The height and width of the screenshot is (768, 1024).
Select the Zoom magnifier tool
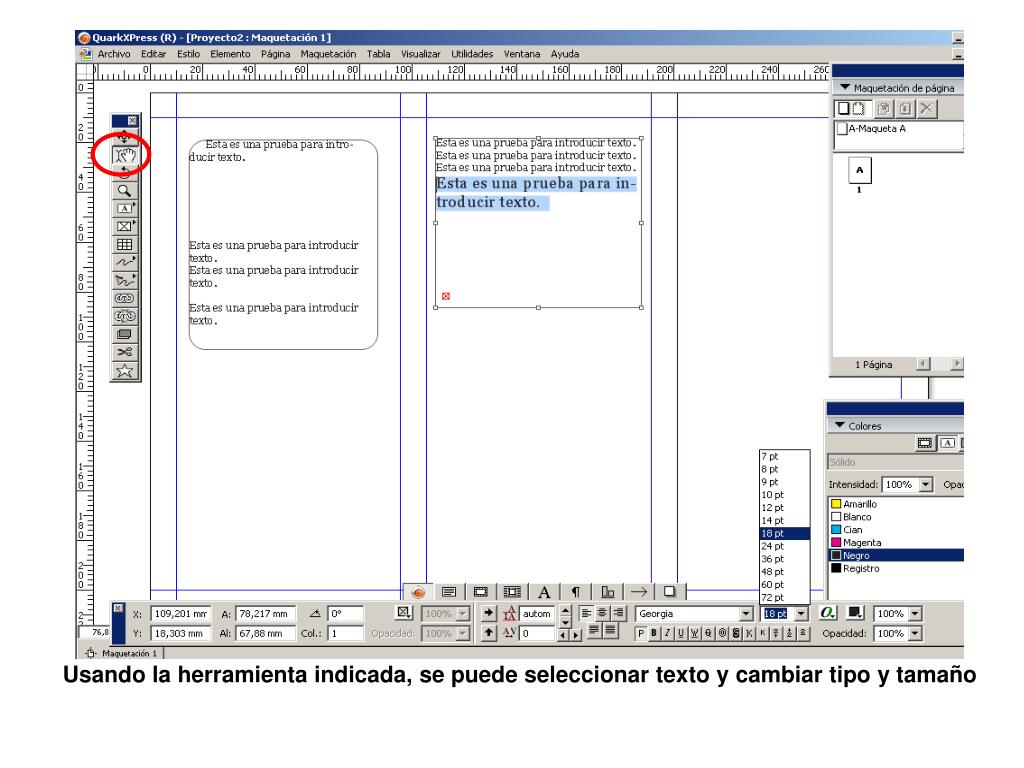click(124, 191)
